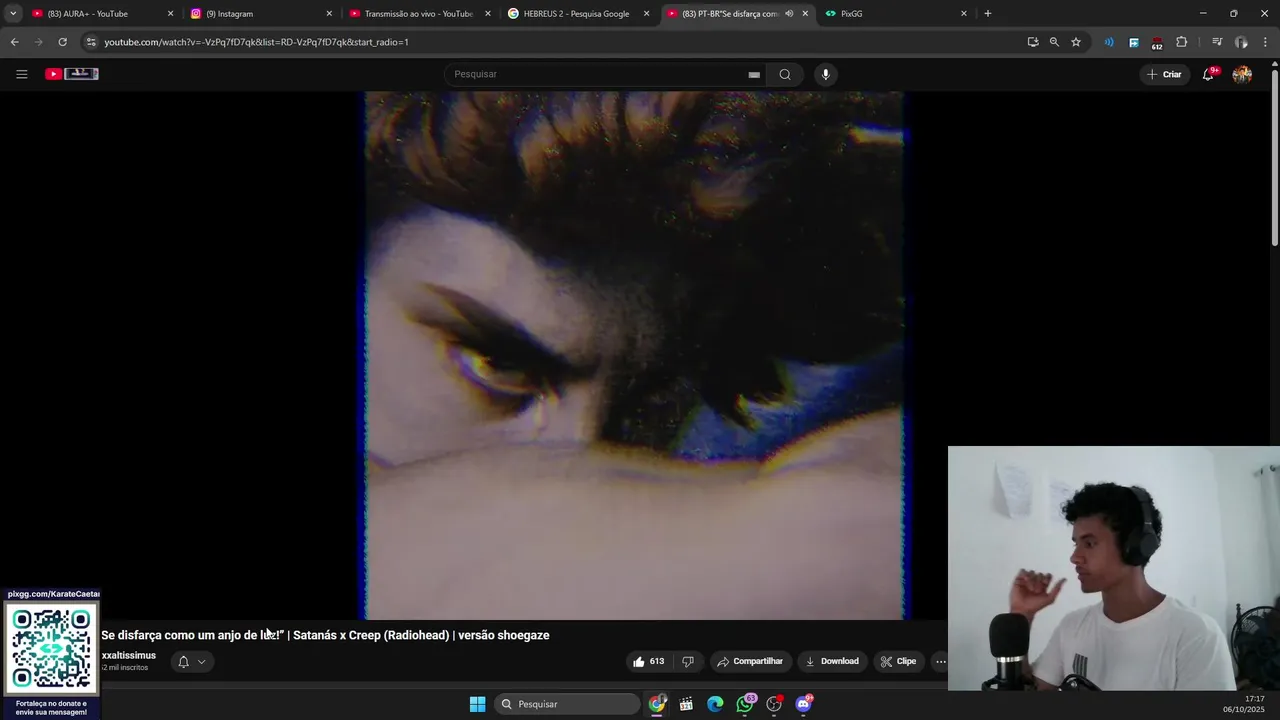
Task: Open YouTube notifications bell at top right
Action: 1208,74
